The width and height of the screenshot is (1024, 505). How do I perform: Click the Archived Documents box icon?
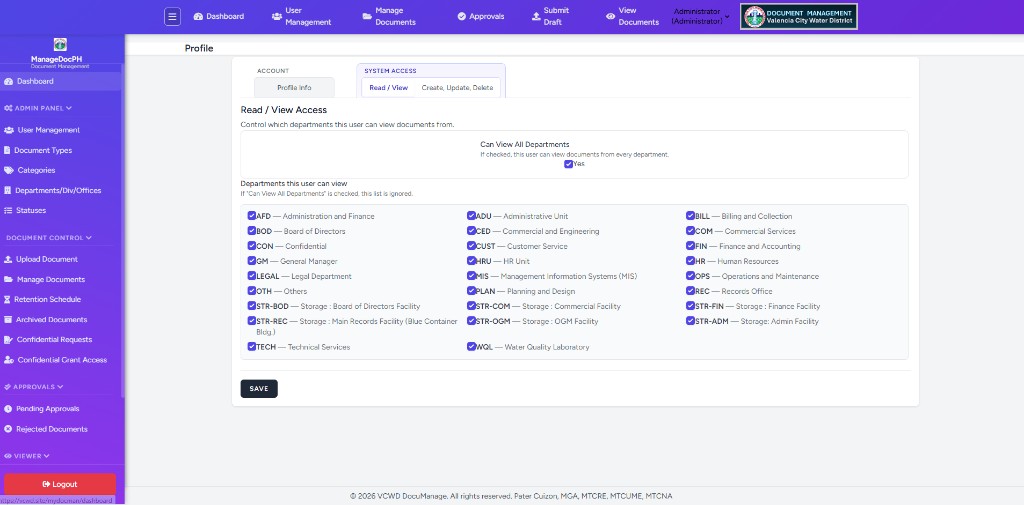(x=8, y=319)
